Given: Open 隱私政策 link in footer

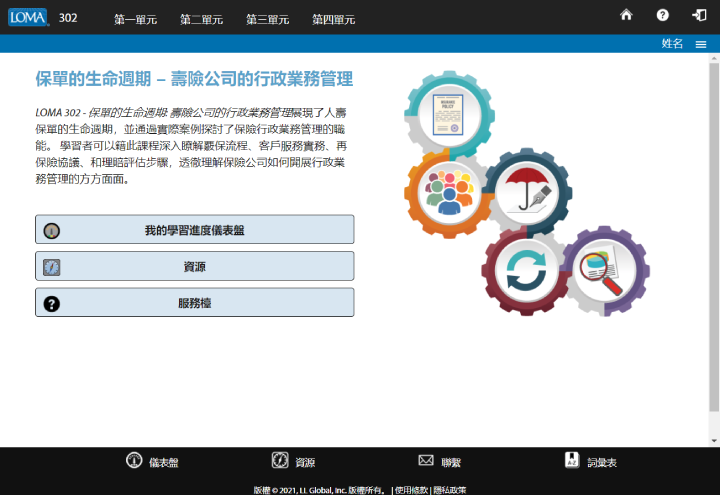Looking at the screenshot, I should (x=450, y=490).
